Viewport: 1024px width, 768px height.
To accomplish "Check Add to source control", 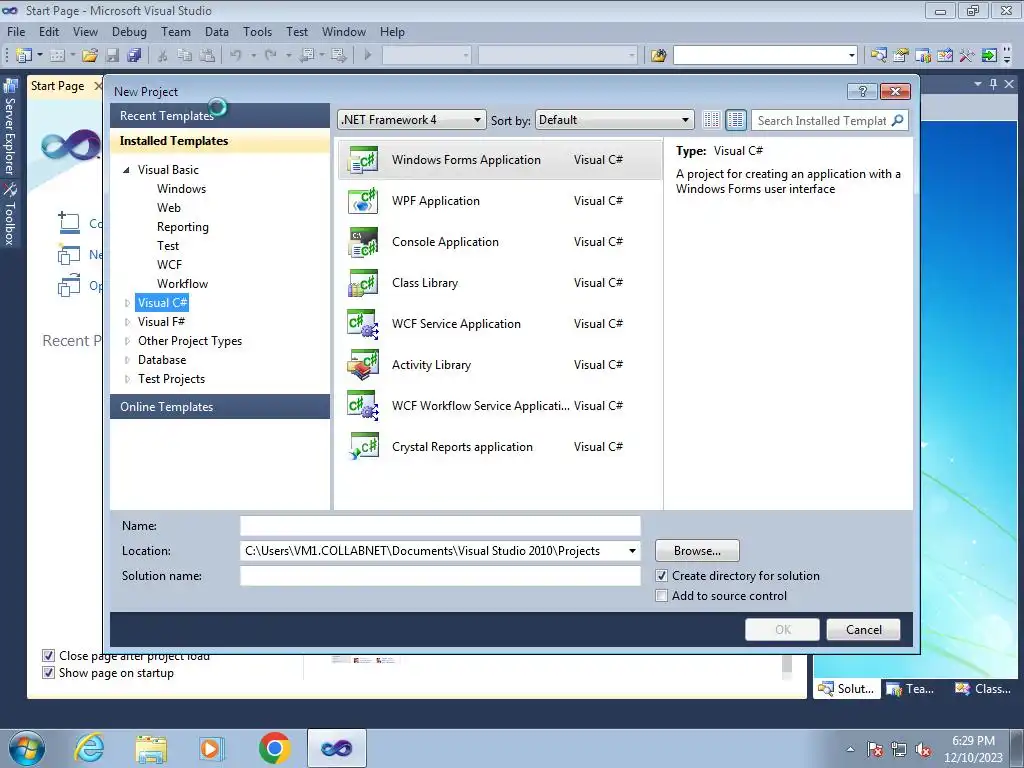I will (x=662, y=596).
